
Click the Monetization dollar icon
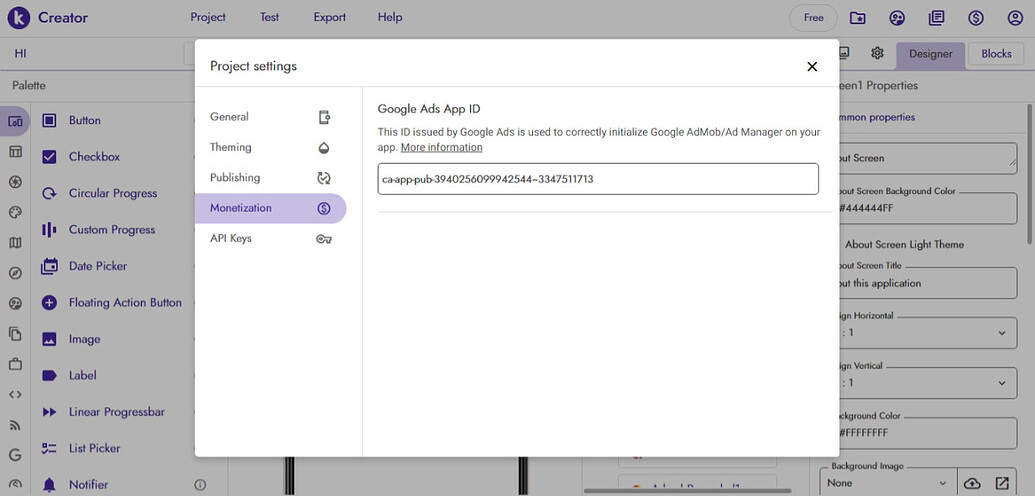coord(323,208)
